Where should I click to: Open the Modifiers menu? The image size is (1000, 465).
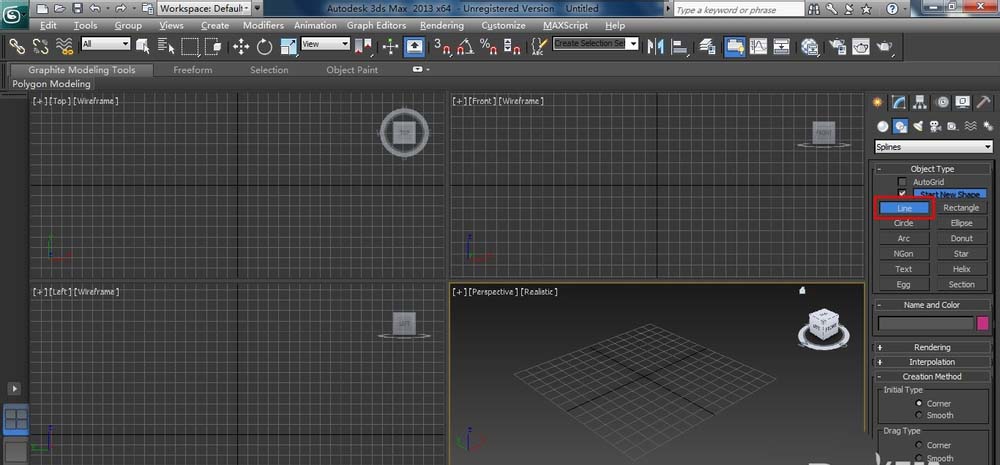(263, 25)
